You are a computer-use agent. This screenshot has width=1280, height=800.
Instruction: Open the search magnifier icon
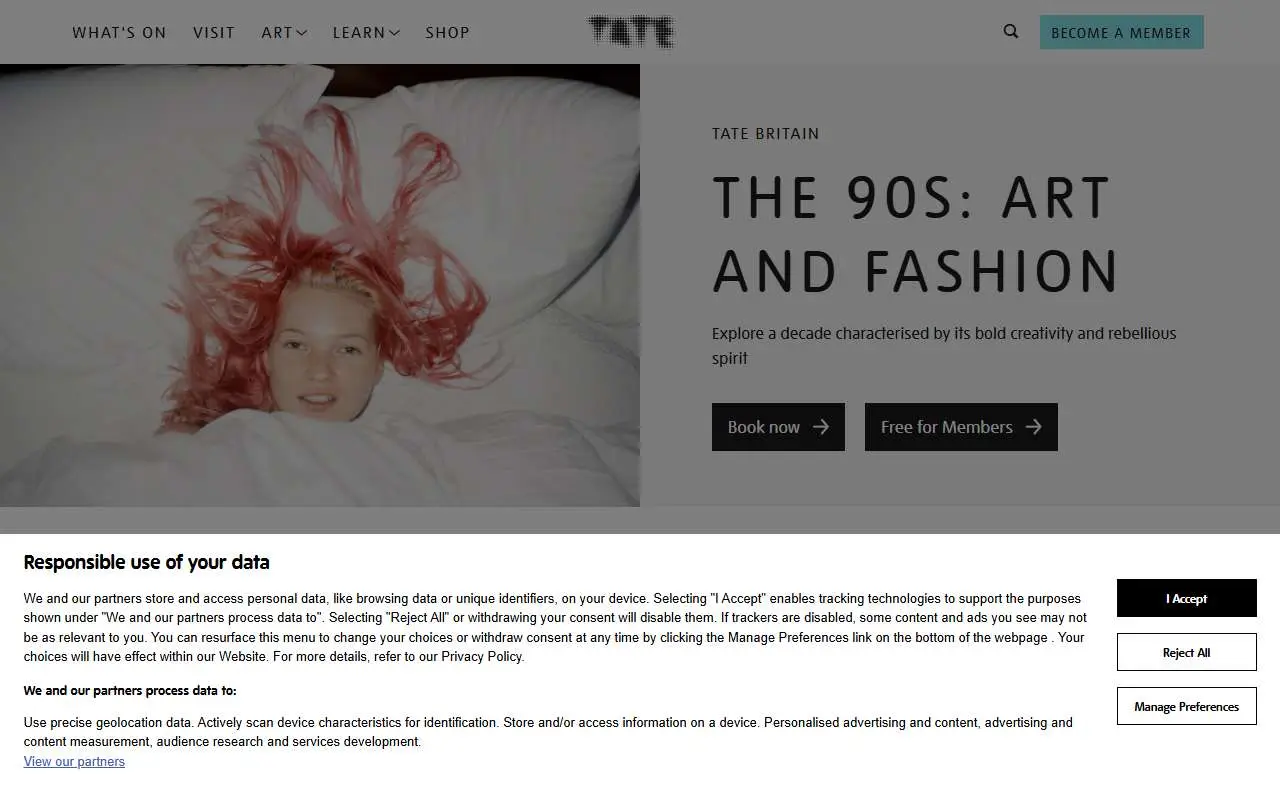(1011, 32)
